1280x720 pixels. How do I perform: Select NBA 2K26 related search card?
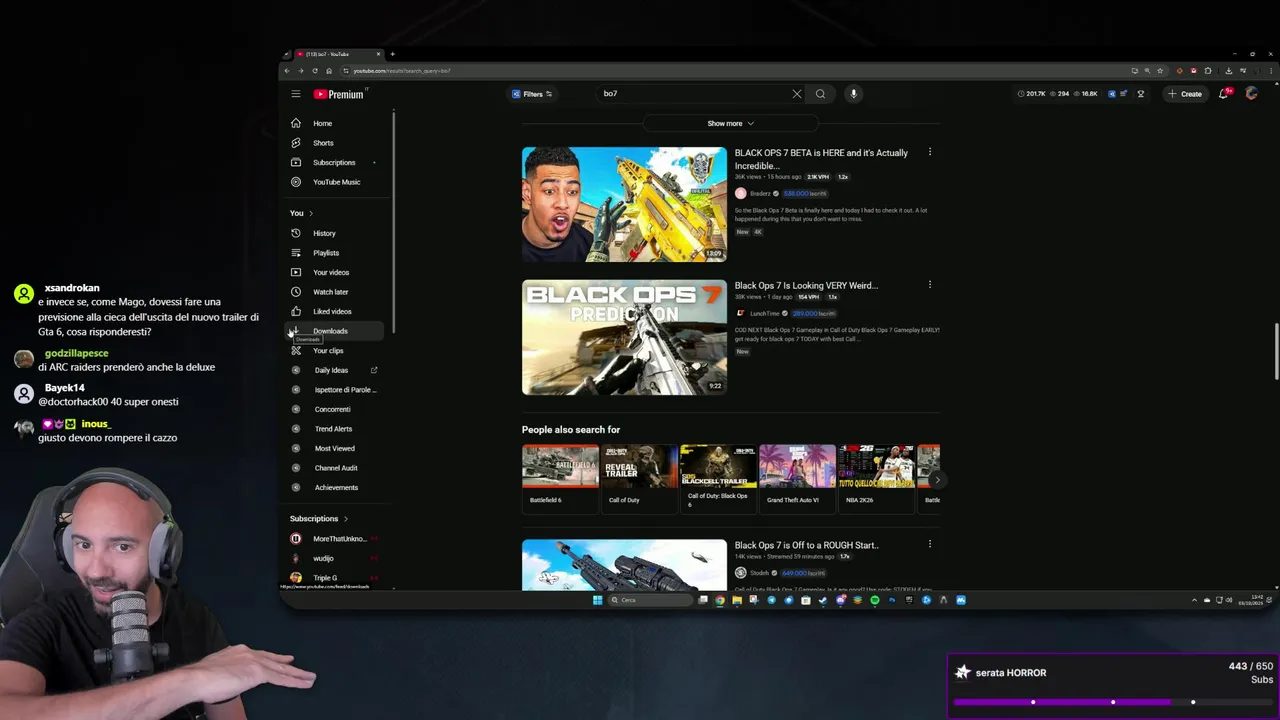876,478
